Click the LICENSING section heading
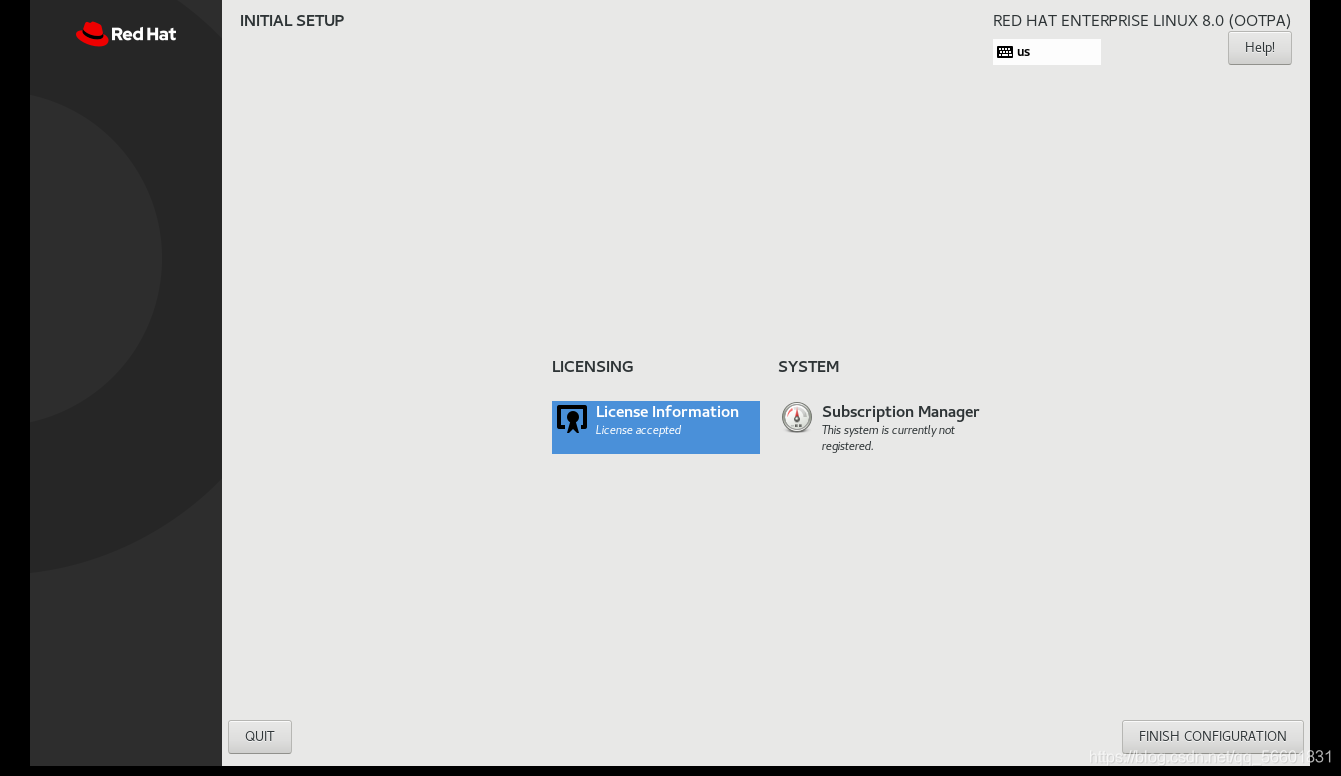Viewport: 1341px width, 776px height. [x=593, y=367]
